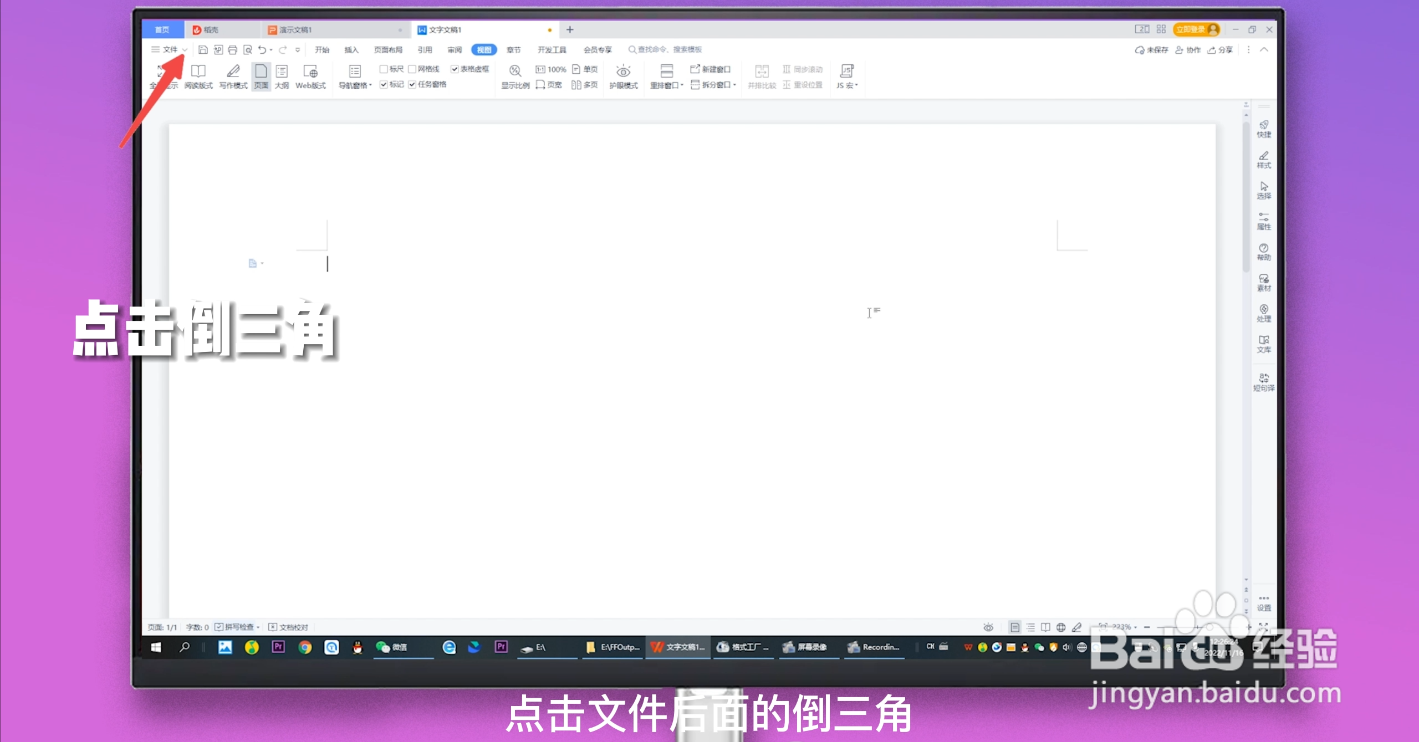Image resolution: width=1419 pixels, height=742 pixels.
Task: Select 阅读版式 view icon
Action: pos(198,76)
